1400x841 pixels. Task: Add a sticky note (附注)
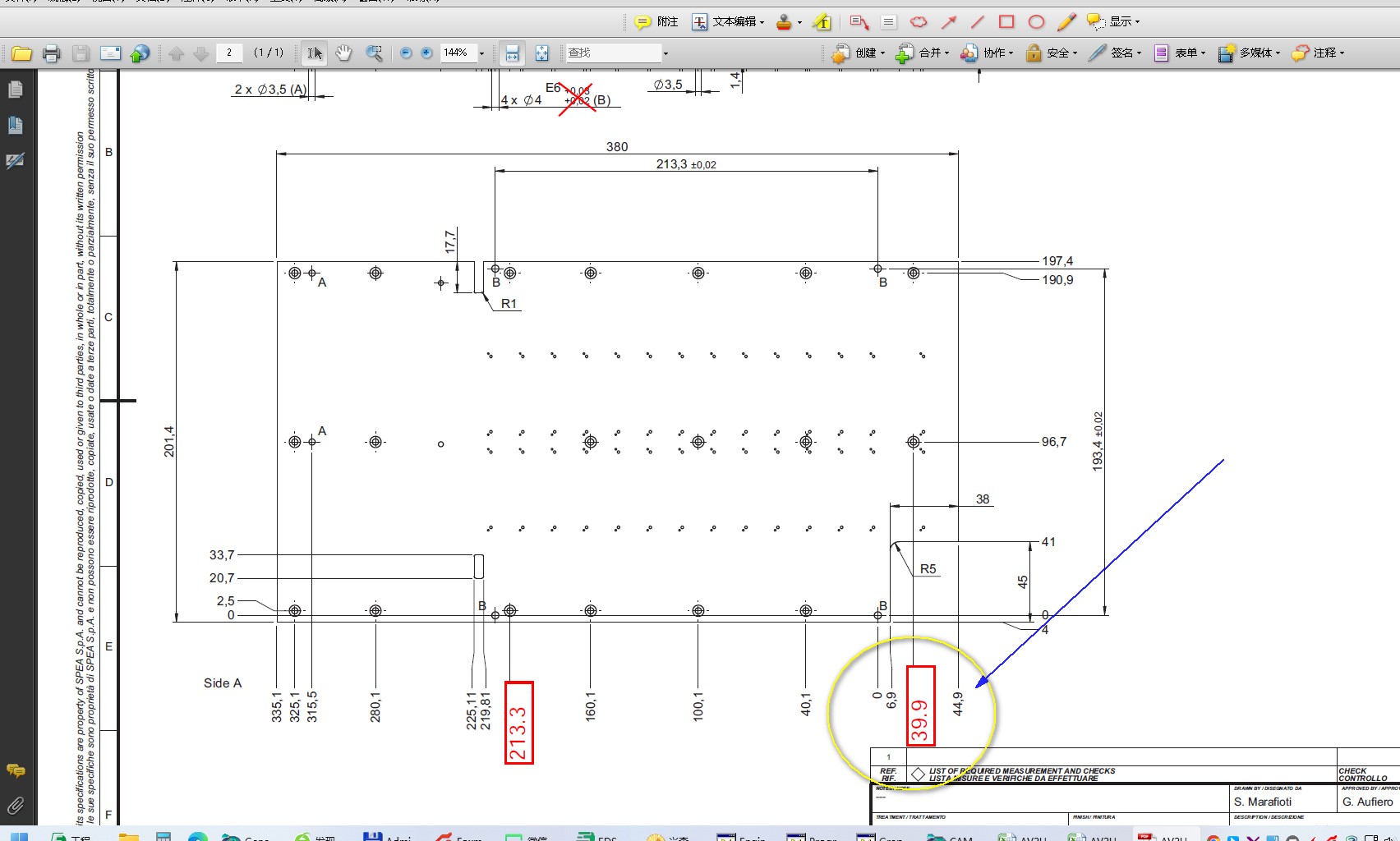(x=656, y=21)
